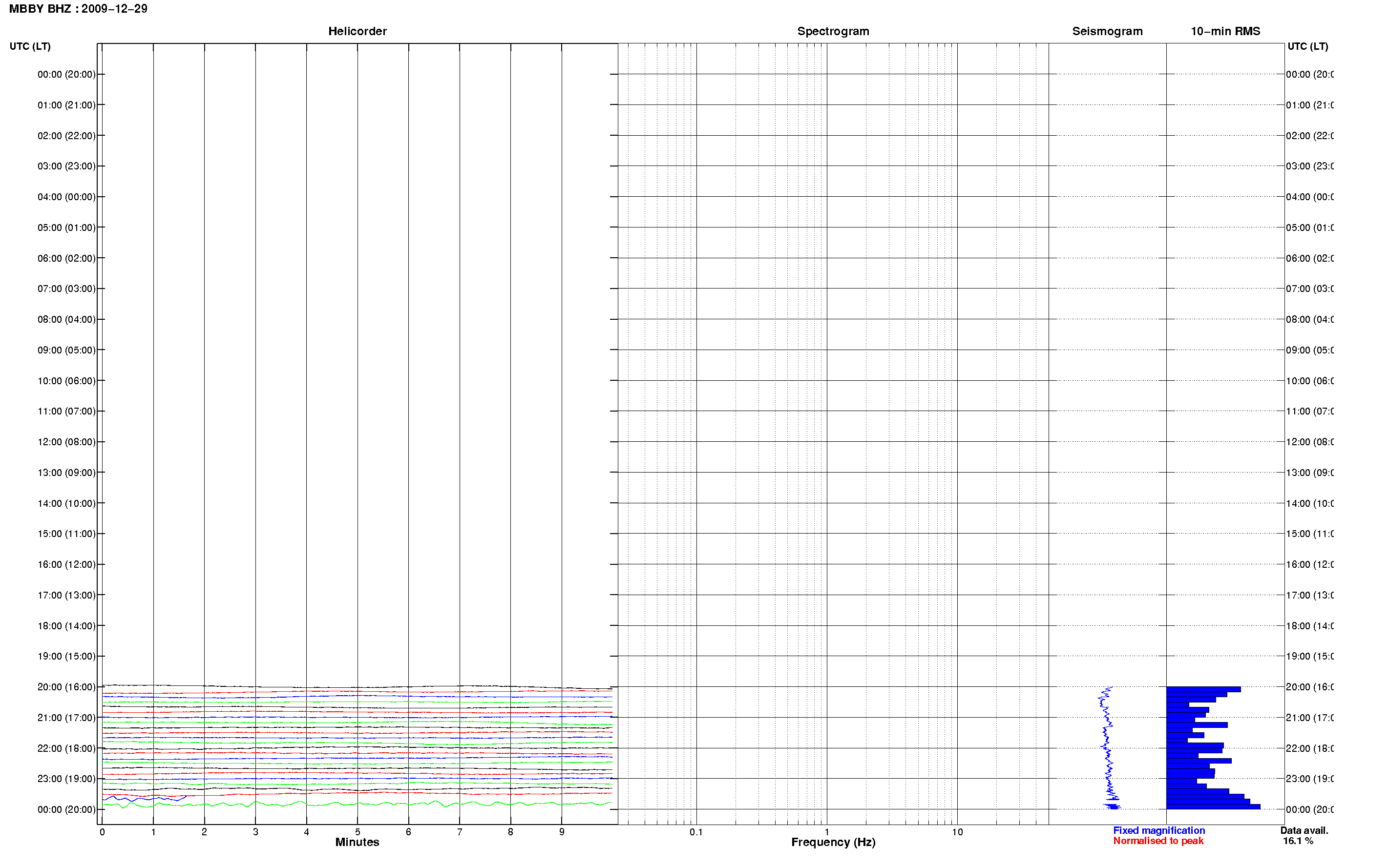This screenshot has height=868, width=1389.
Task: Click the Frequency (Hz) axis title
Action: click(833, 842)
